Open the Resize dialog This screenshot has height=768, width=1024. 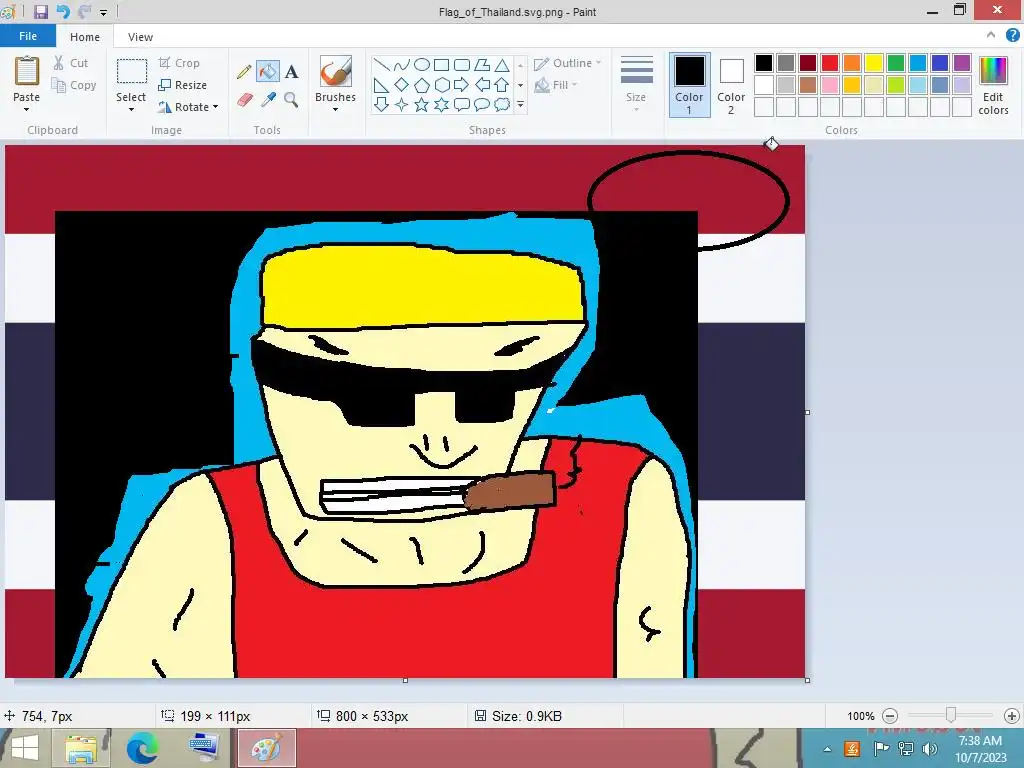tap(183, 85)
